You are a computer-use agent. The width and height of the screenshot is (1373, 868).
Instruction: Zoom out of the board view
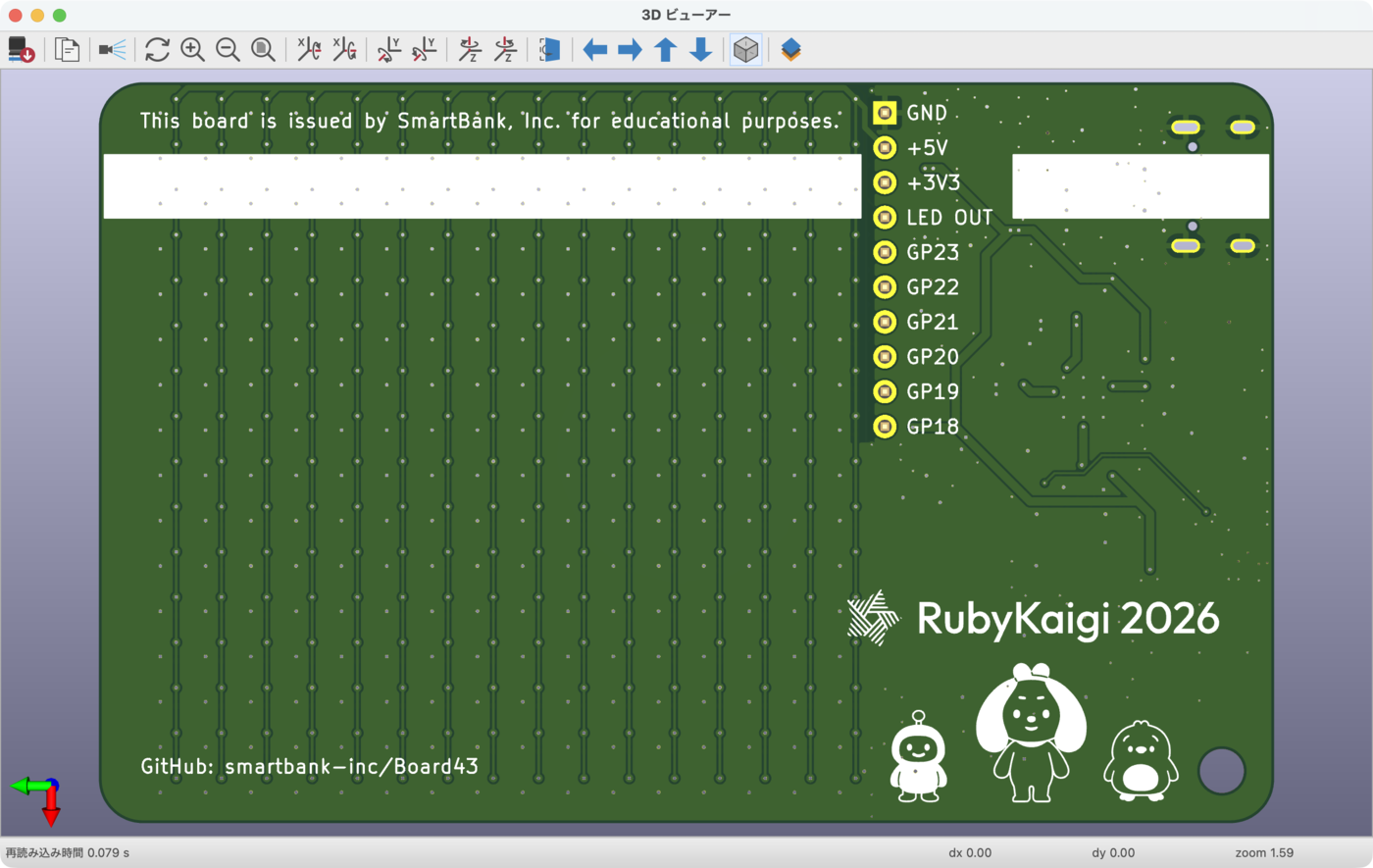point(228,49)
